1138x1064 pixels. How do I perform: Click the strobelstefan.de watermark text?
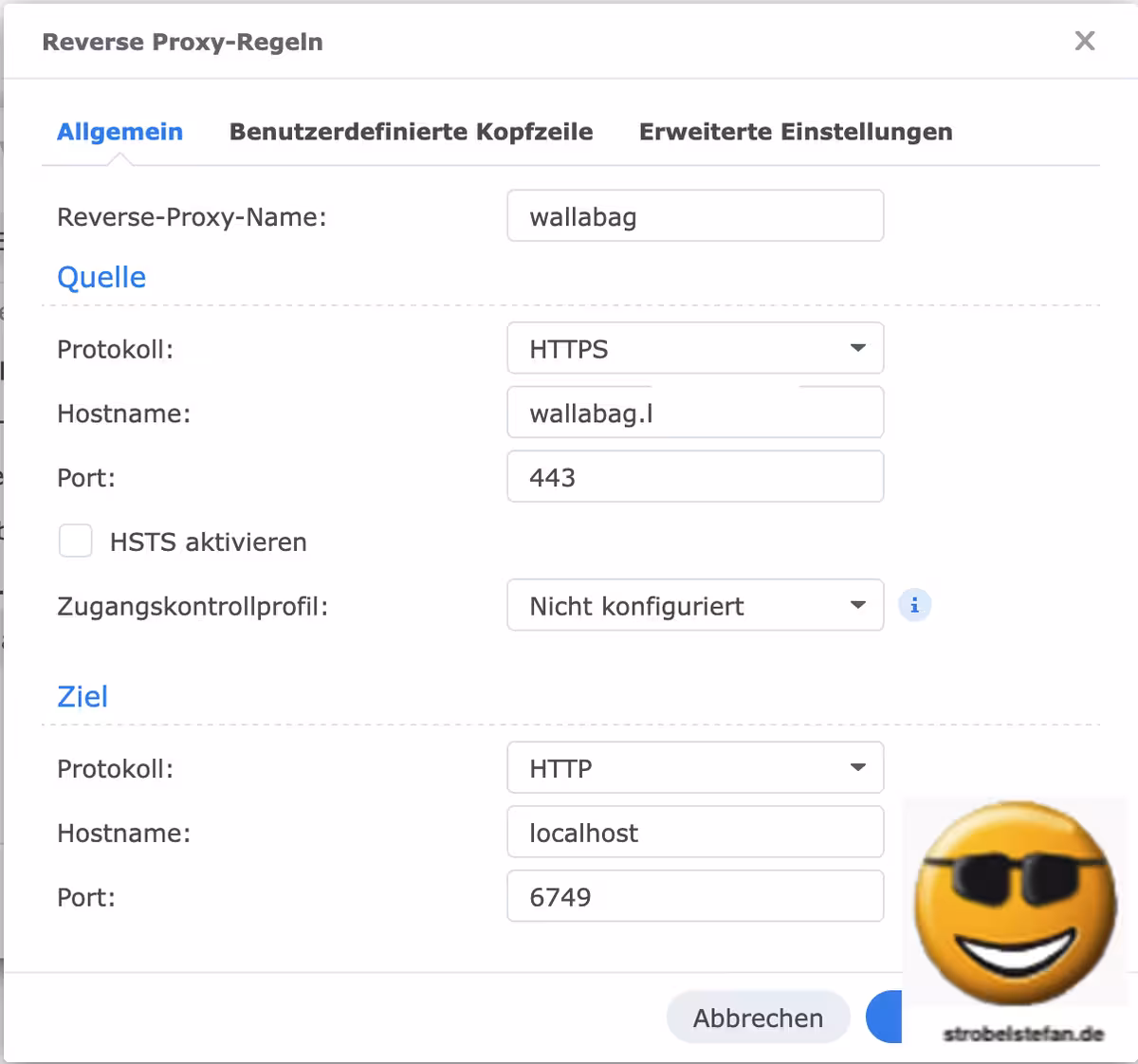[x=1023, y=1034]
